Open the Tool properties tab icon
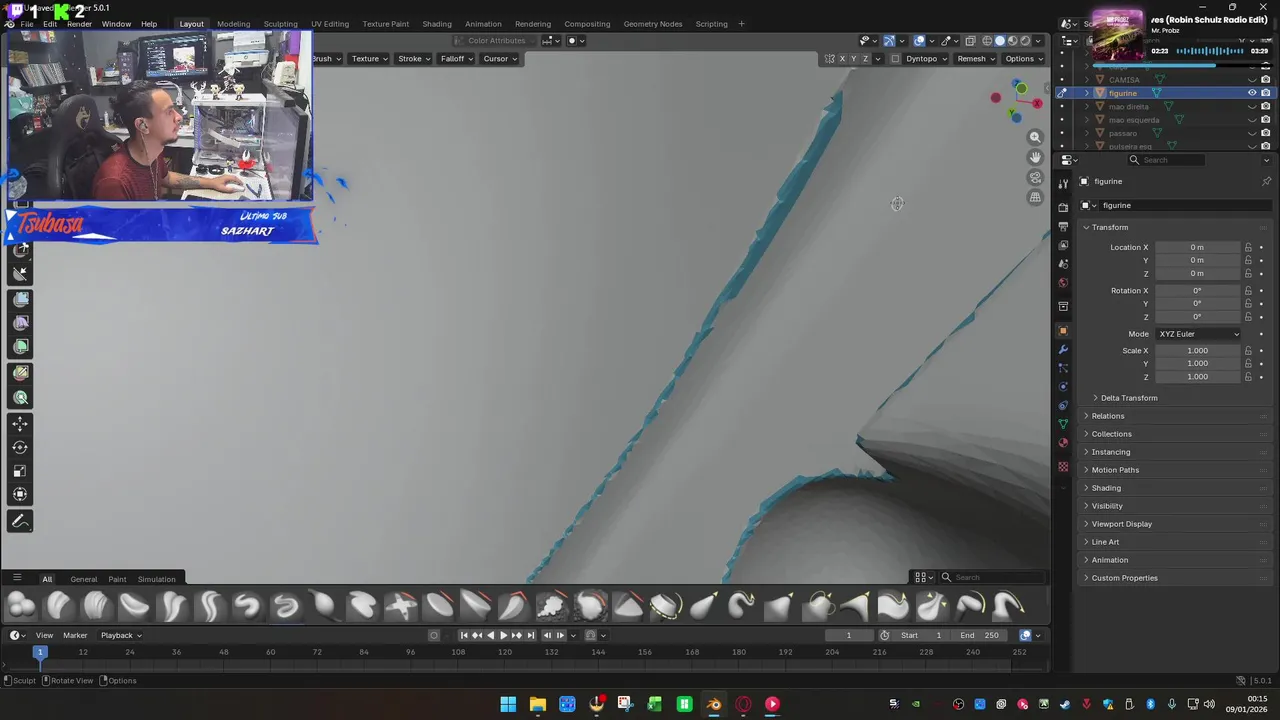 click(1063, 183)
